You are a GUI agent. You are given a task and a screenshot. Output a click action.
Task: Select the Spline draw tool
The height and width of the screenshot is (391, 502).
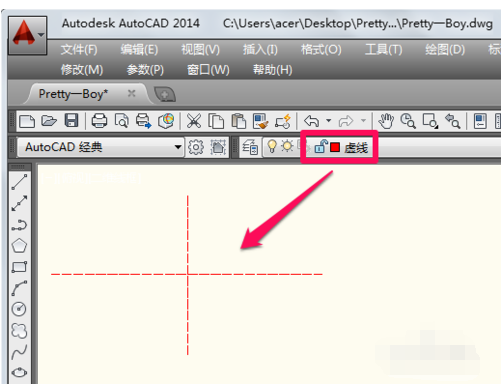coord(19,352)
